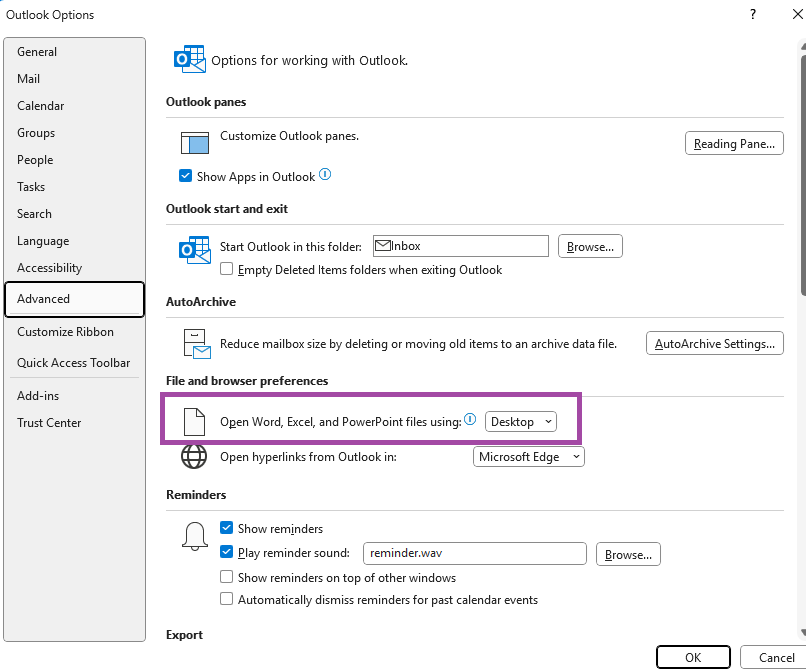Screen dimensions: 806x672
Task: Click the Reading Pane button
Action: point(734,143)
